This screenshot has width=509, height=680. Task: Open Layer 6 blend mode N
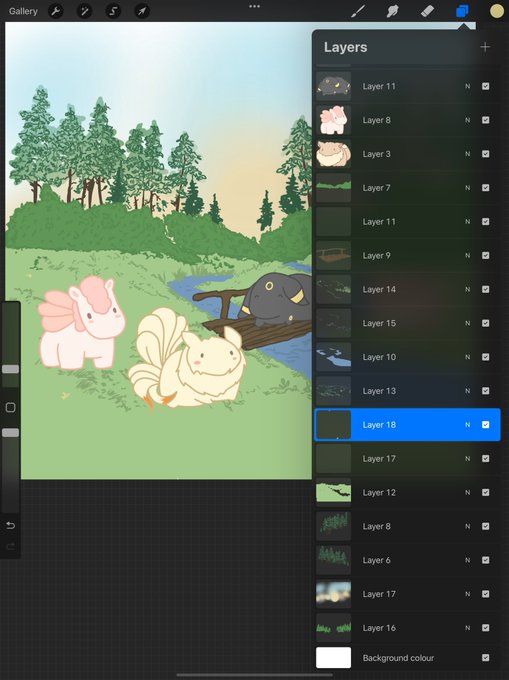point(467,560)
